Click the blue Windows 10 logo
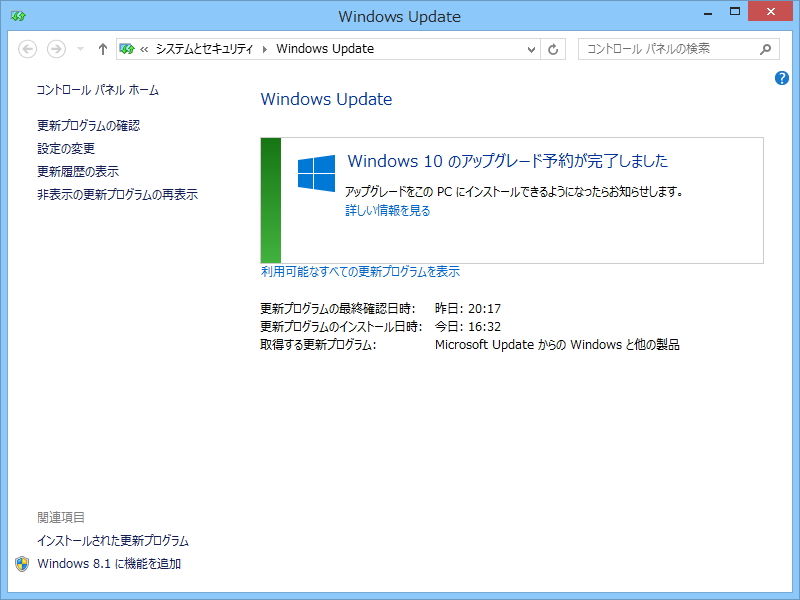 (316, 173)
